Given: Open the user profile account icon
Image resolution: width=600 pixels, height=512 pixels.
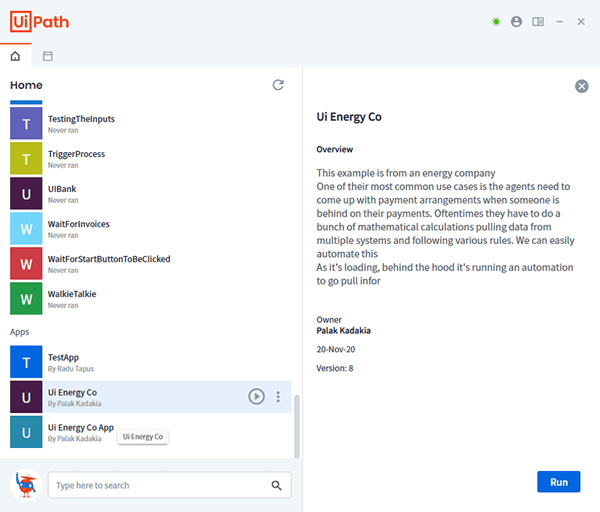Looking at the screenshot, I should tap(517, 22).
